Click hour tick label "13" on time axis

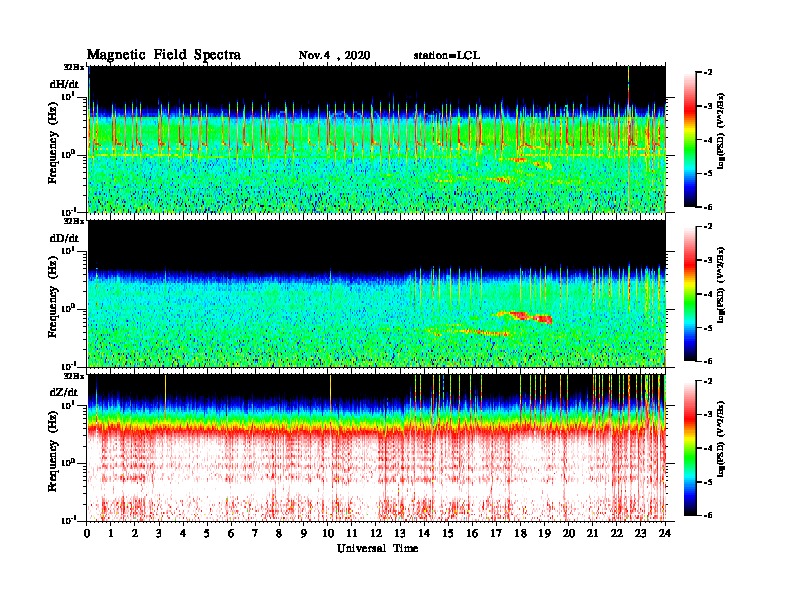click(x=400, y=533)
